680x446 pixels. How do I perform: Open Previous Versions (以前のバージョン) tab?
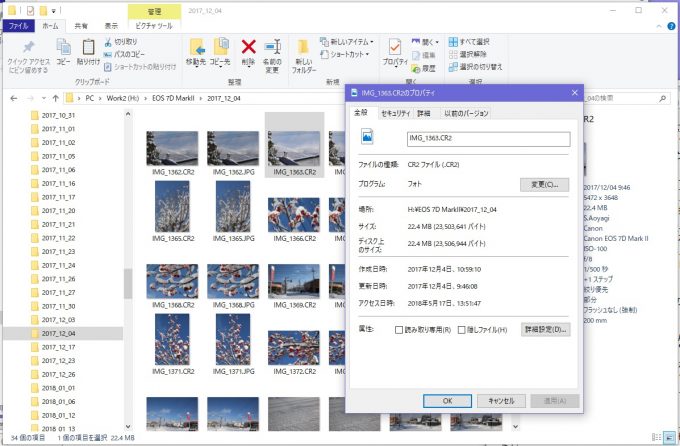pos(466,113)
